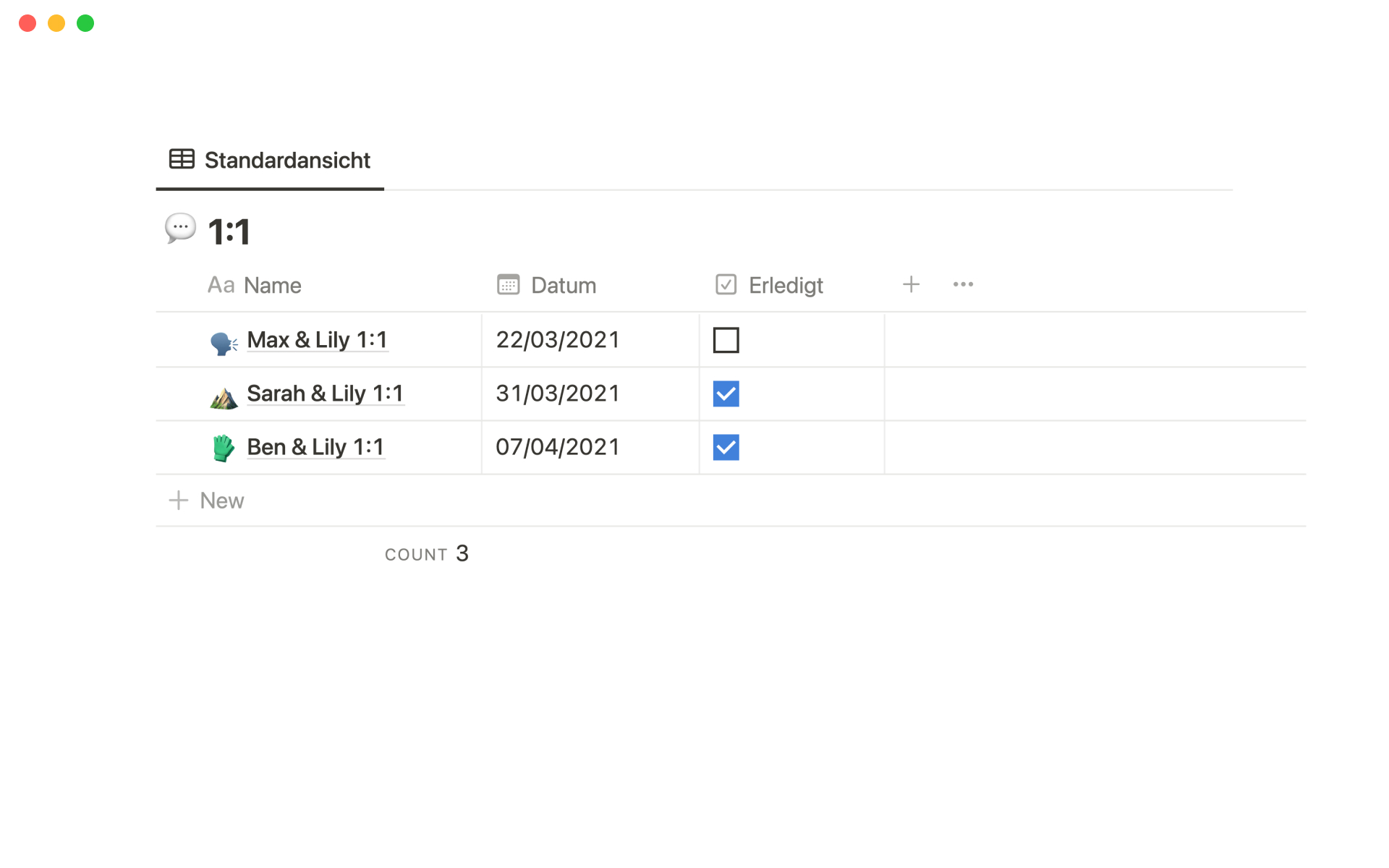Screen dimensions: 1389x868
Task: Open the Ben & Lily 1:1 page
Action: [315, 447]
